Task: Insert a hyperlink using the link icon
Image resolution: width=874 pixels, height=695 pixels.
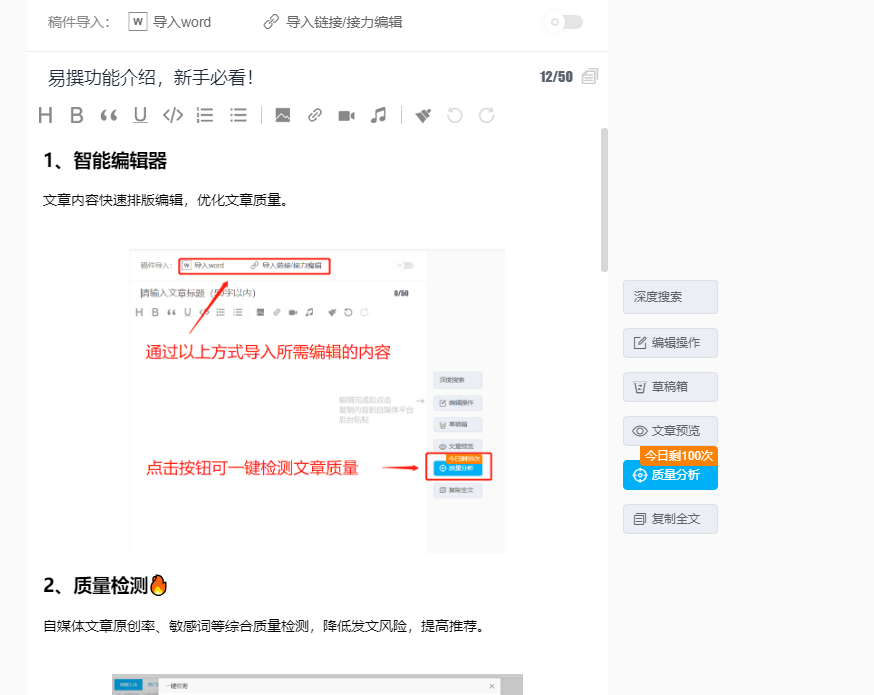Action: pyautogui.click(x=313, y=115)
